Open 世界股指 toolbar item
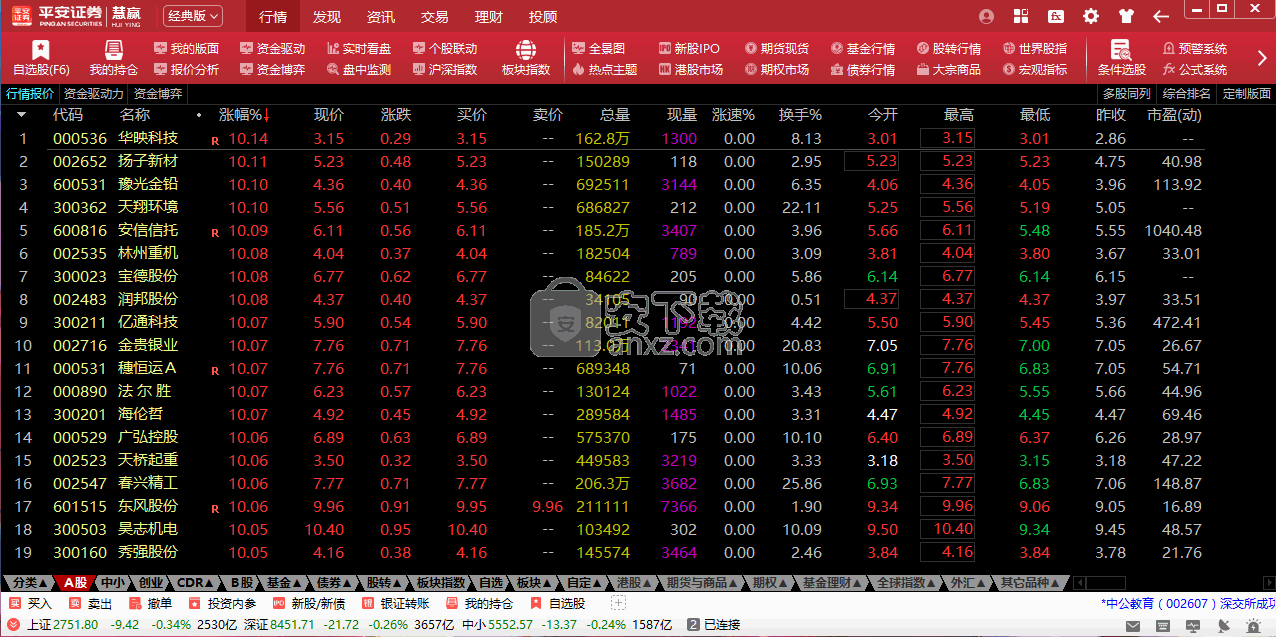The image size is (1276, 637). [1034, 48]
